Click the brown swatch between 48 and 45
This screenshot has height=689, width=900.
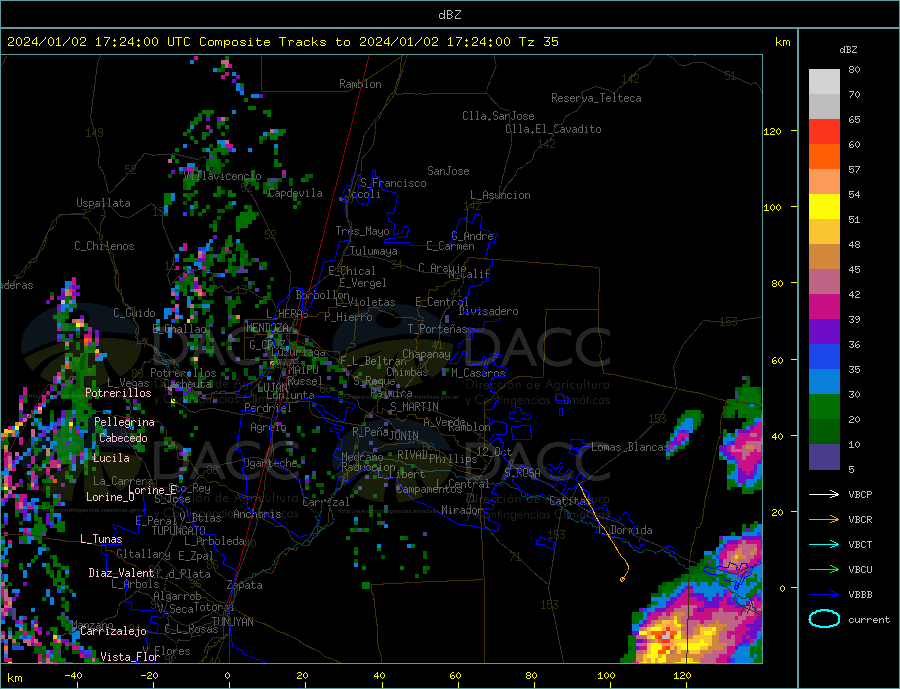(x=824, y=257)
